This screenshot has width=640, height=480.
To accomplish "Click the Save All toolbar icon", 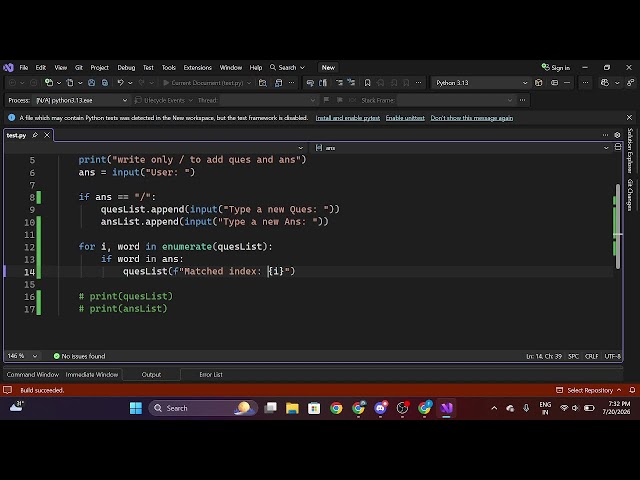I will pos(105,83).
